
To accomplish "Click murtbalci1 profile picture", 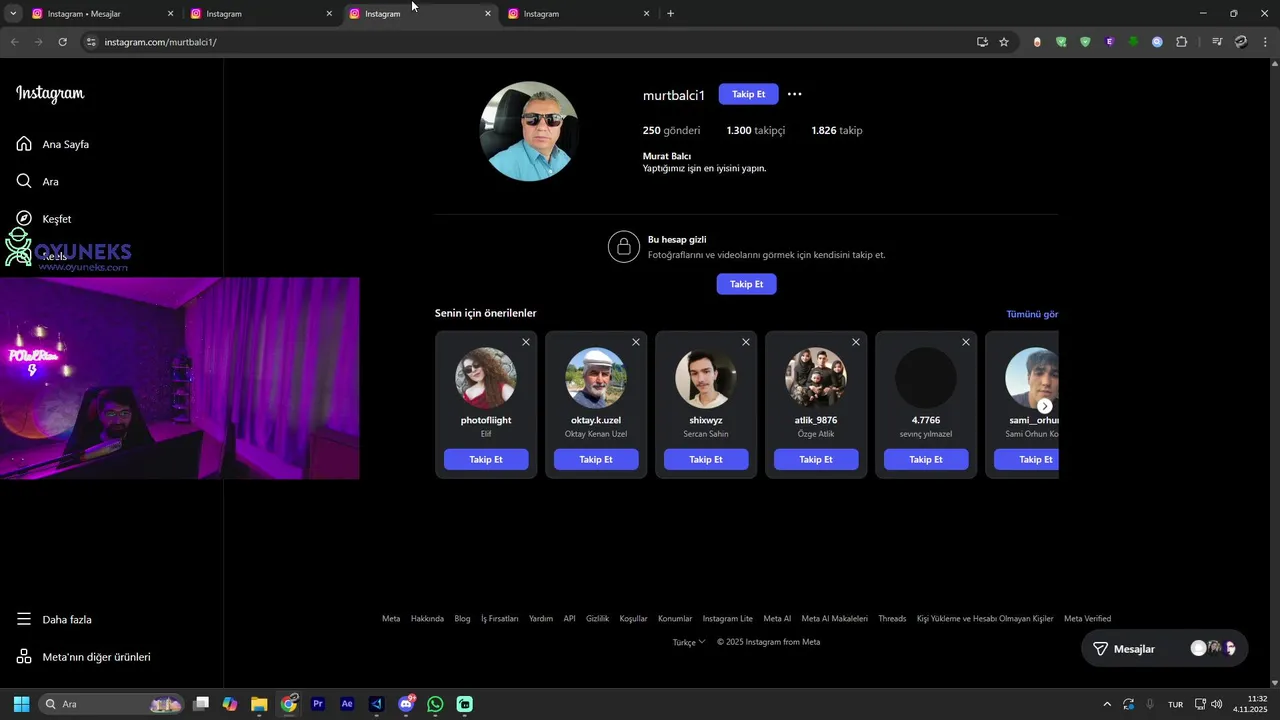I will tap(528, 131).
